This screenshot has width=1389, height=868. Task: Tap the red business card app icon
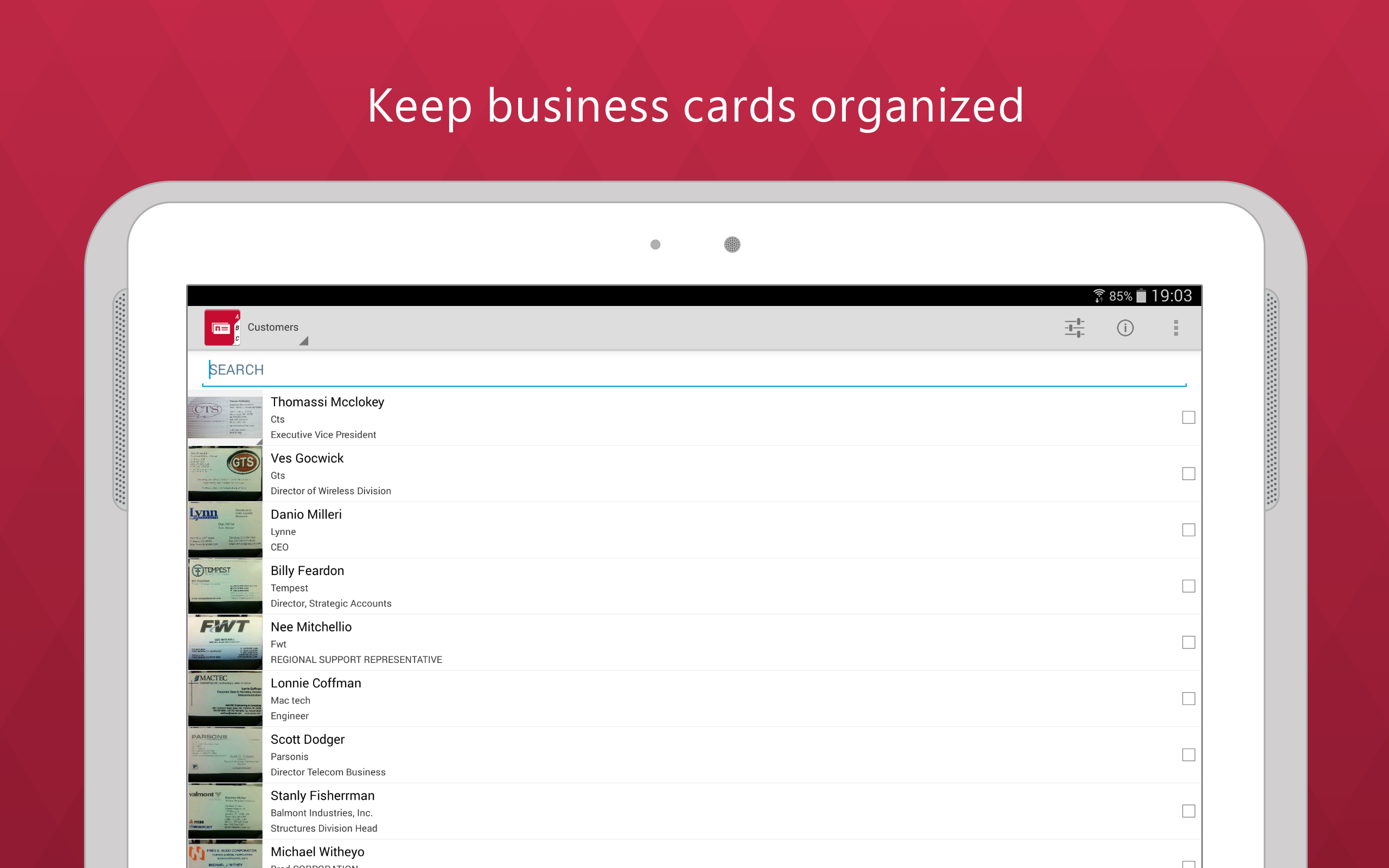221,328
